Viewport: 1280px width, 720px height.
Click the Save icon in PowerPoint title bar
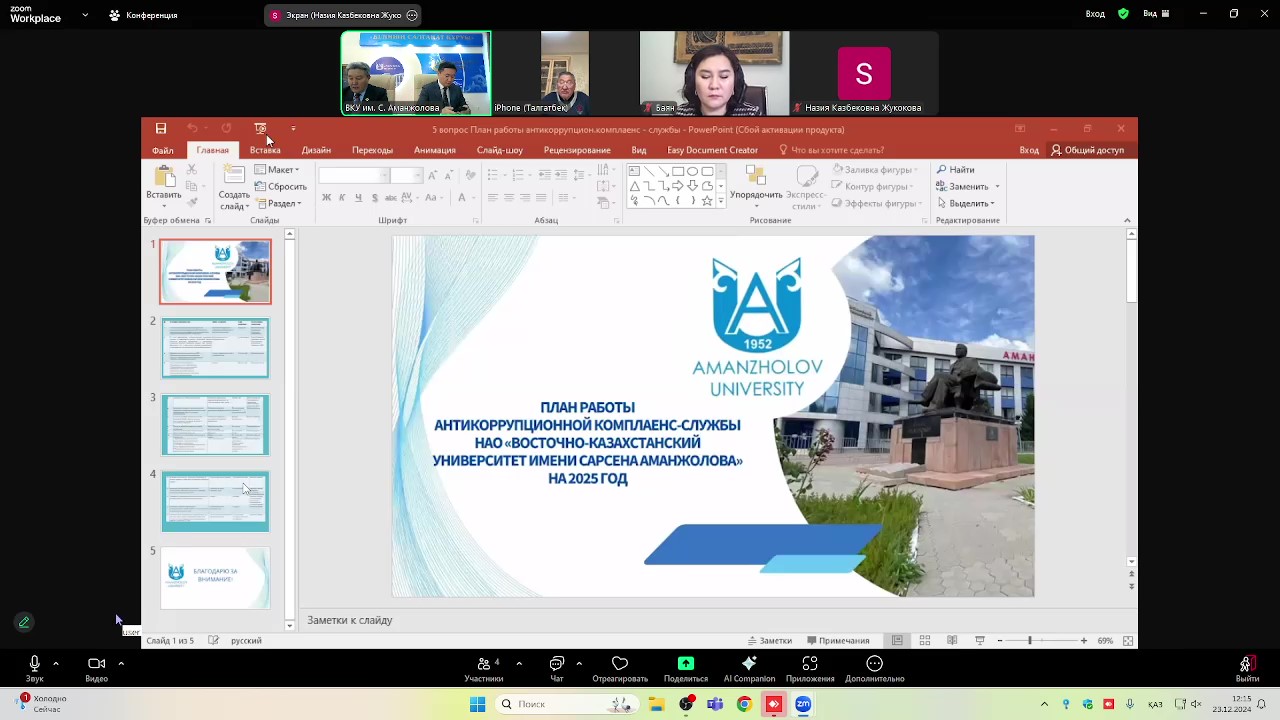coord(161,129)
